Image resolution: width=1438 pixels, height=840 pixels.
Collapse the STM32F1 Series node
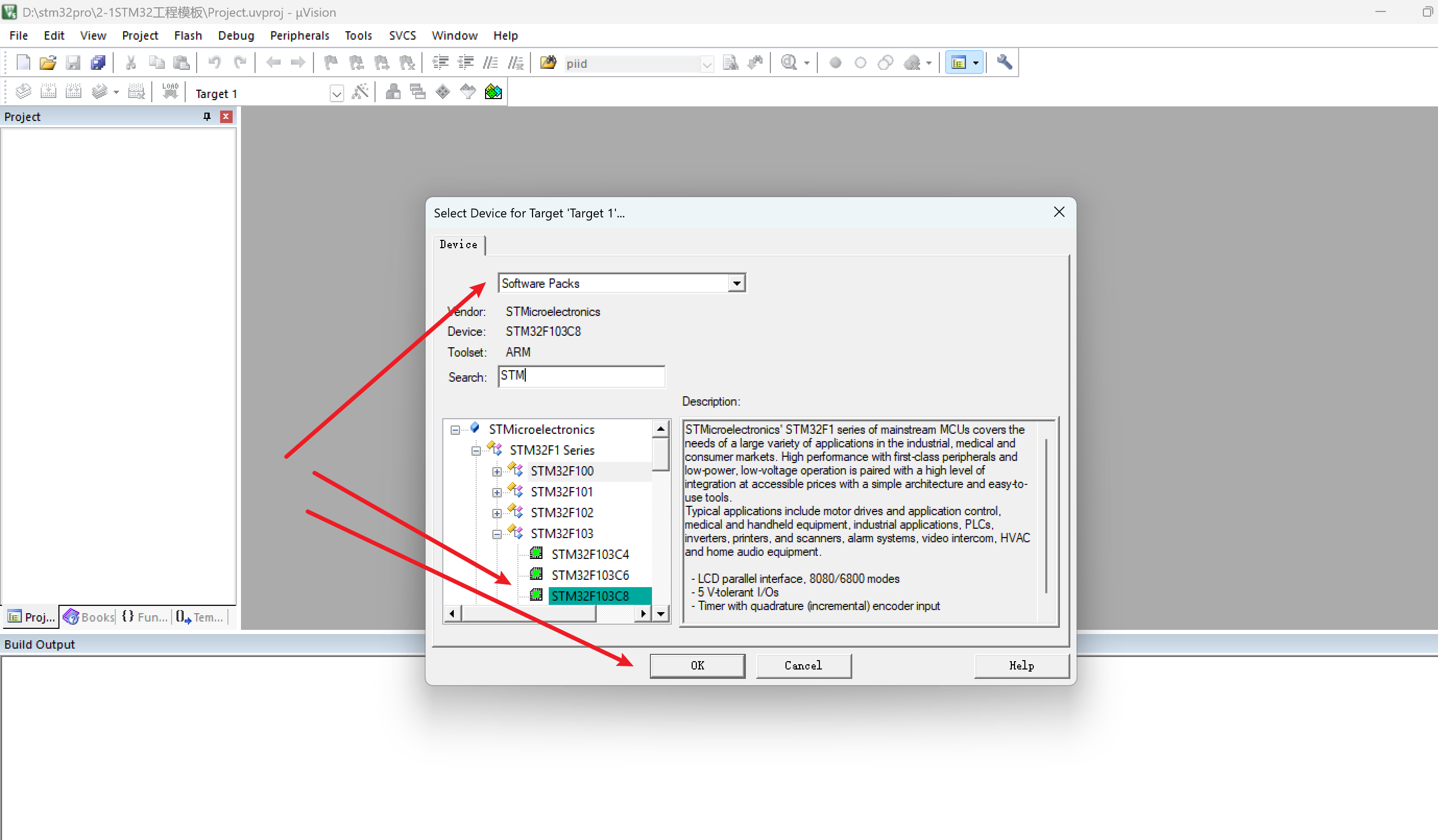coord(476,451)
